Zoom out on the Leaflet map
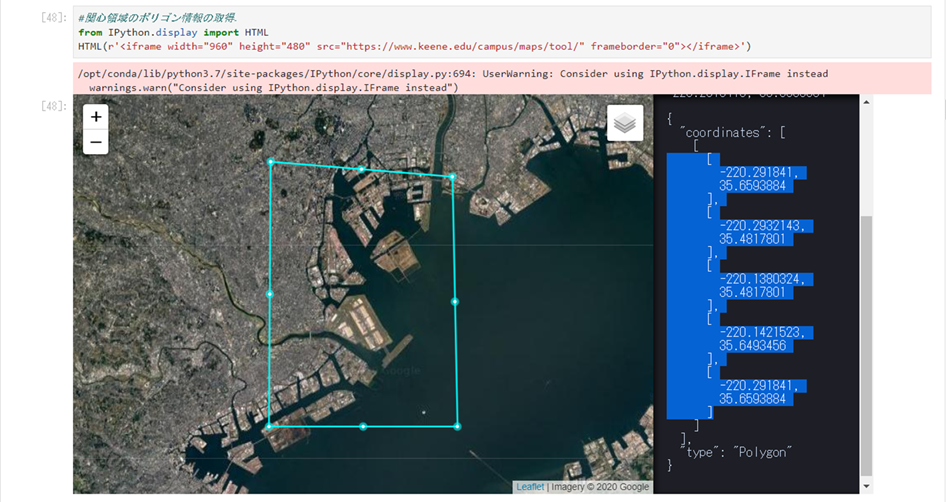 pyautogui.click(x=95, y=142)
